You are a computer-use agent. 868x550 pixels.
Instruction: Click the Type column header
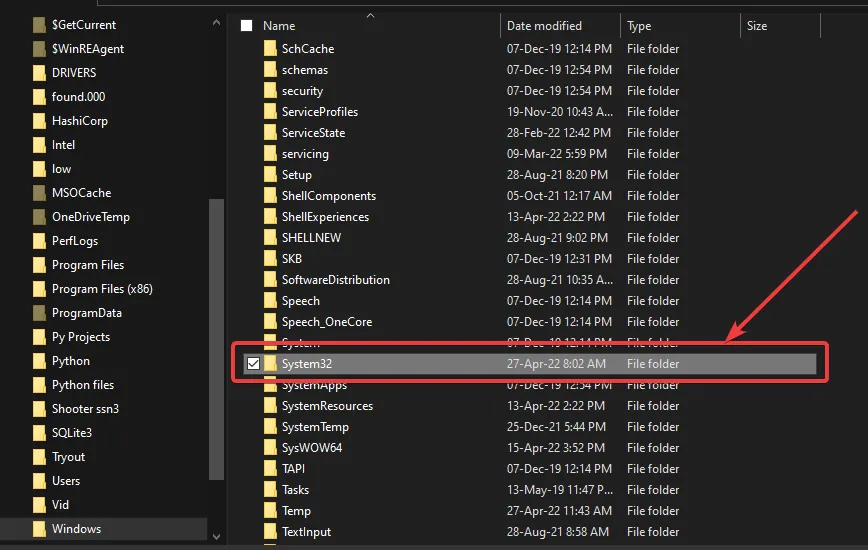click(x=640, y=26)
